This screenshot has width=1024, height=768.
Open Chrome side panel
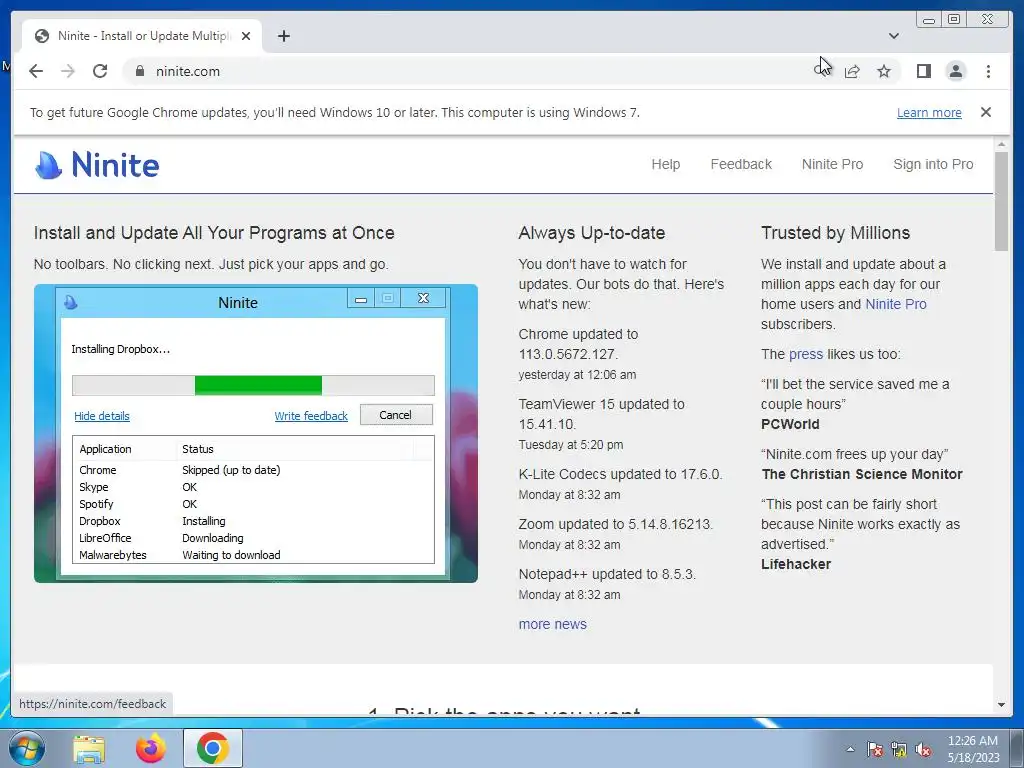pos(923,71)
